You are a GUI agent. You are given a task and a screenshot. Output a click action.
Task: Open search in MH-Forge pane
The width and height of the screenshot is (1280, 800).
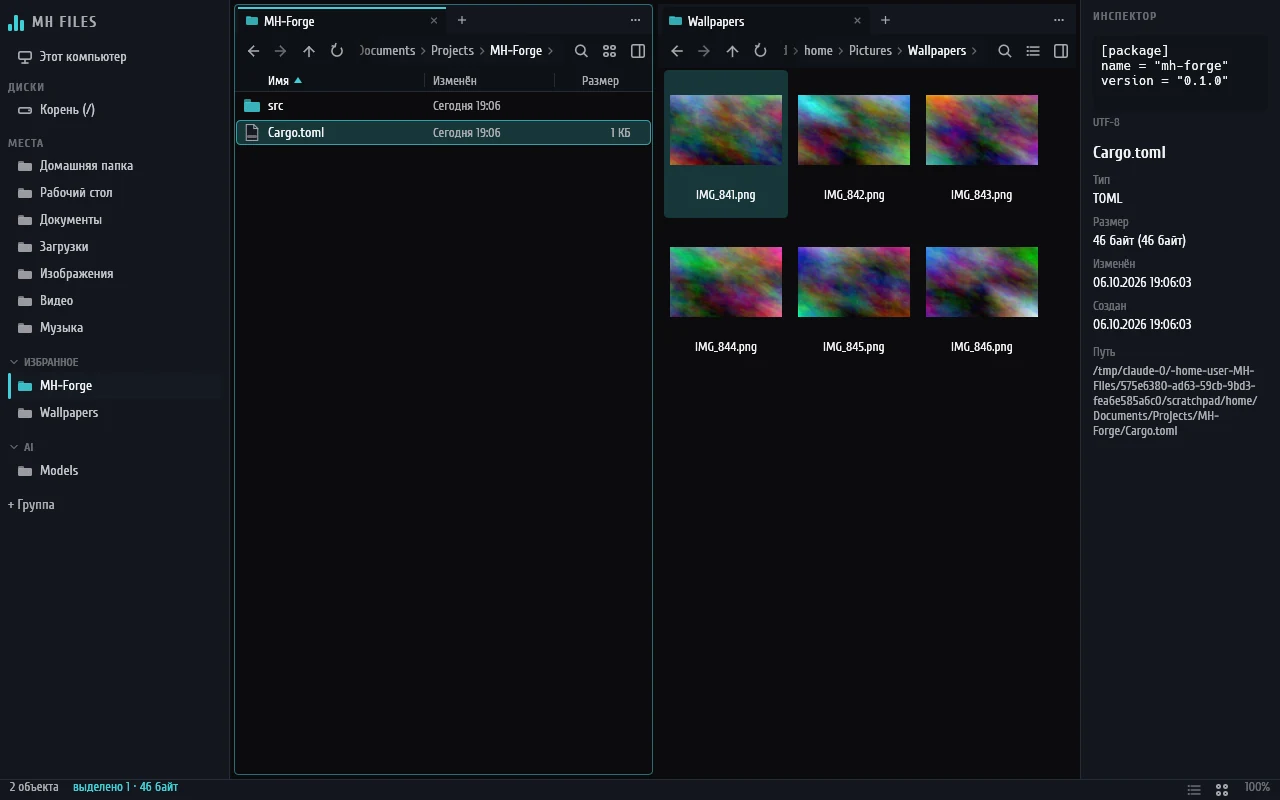581,51
